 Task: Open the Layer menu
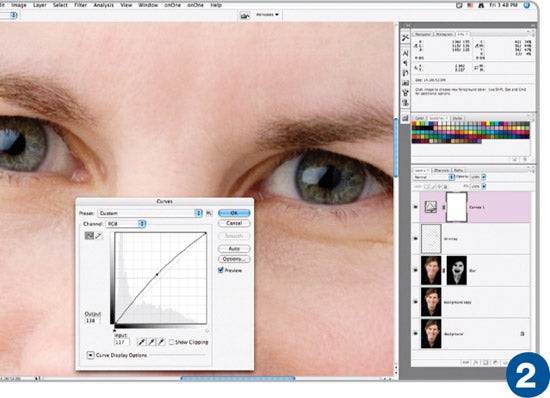(x=40, y=5)
